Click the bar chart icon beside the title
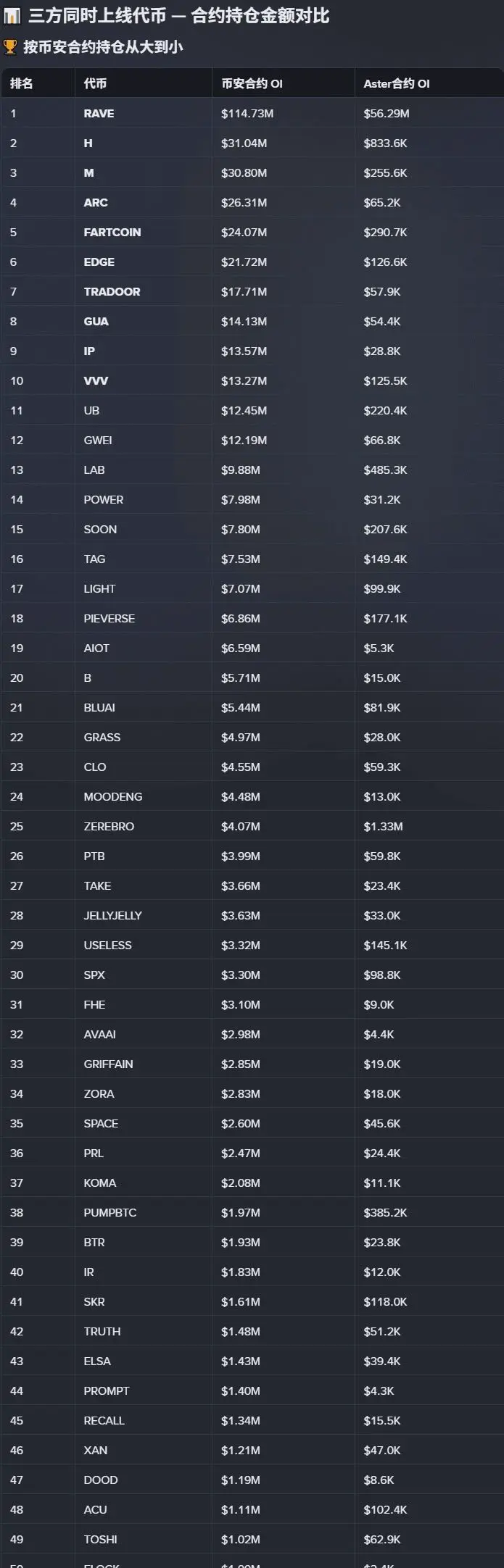504x1568 pixels. coord(12,16)
